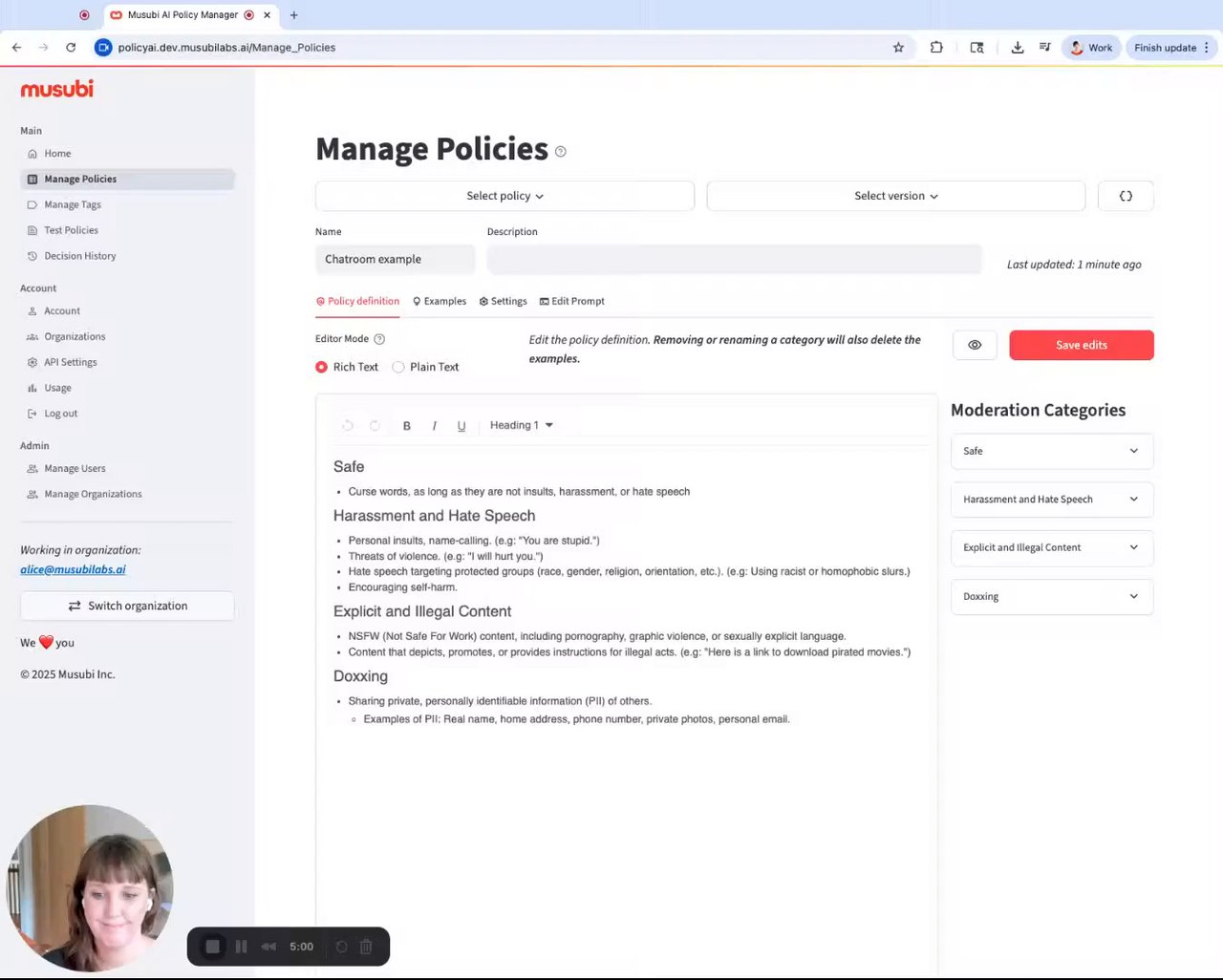This screenshot has width=1223, height=980.
Task: Redo edit in editor toolbar
Action: [x=375, y=426]
